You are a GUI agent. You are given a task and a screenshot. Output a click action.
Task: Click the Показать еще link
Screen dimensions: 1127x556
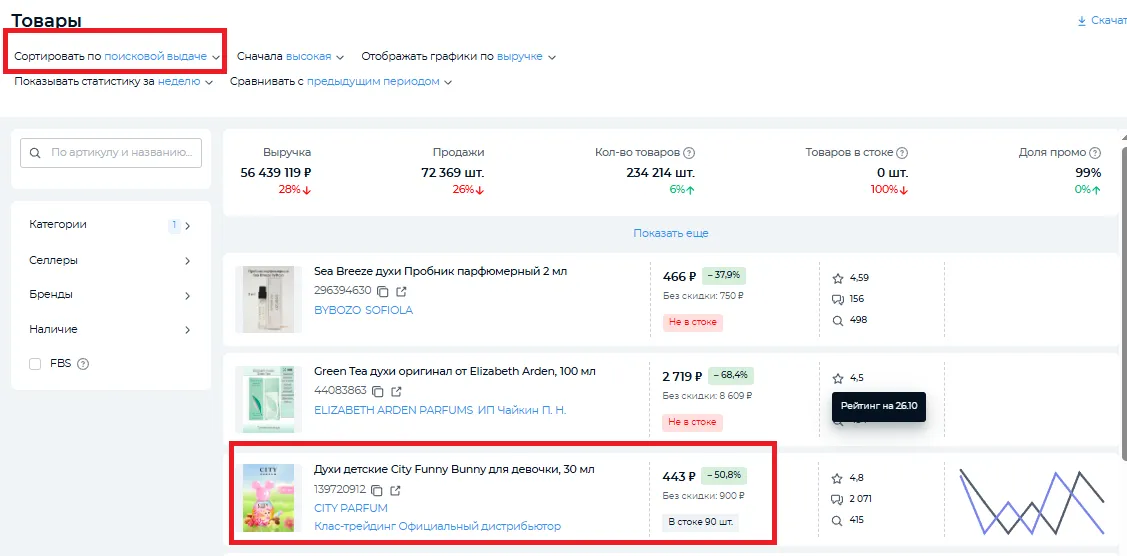[x=670, y=233]
